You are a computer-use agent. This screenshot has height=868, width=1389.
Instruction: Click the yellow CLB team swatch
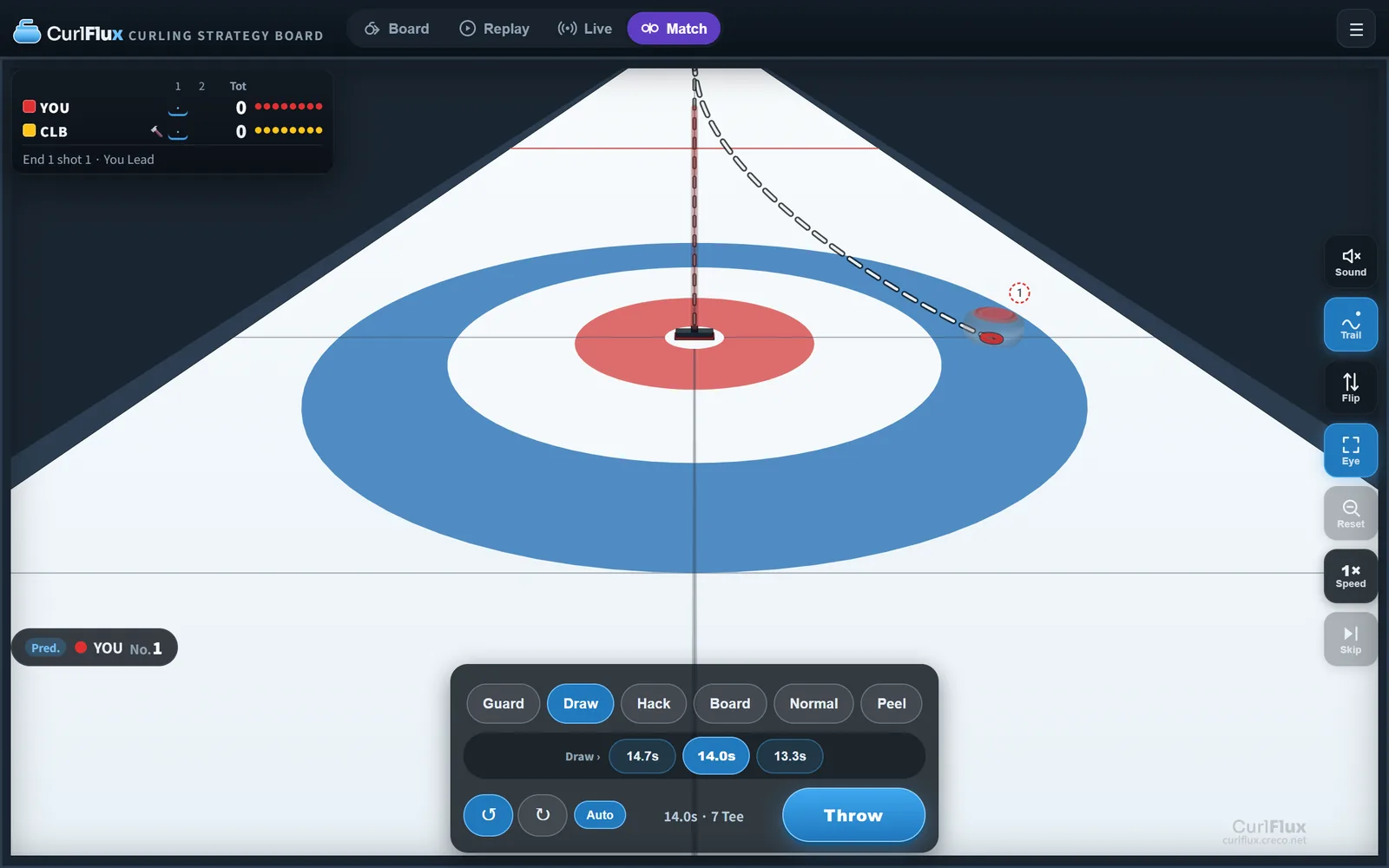point(30,131)
